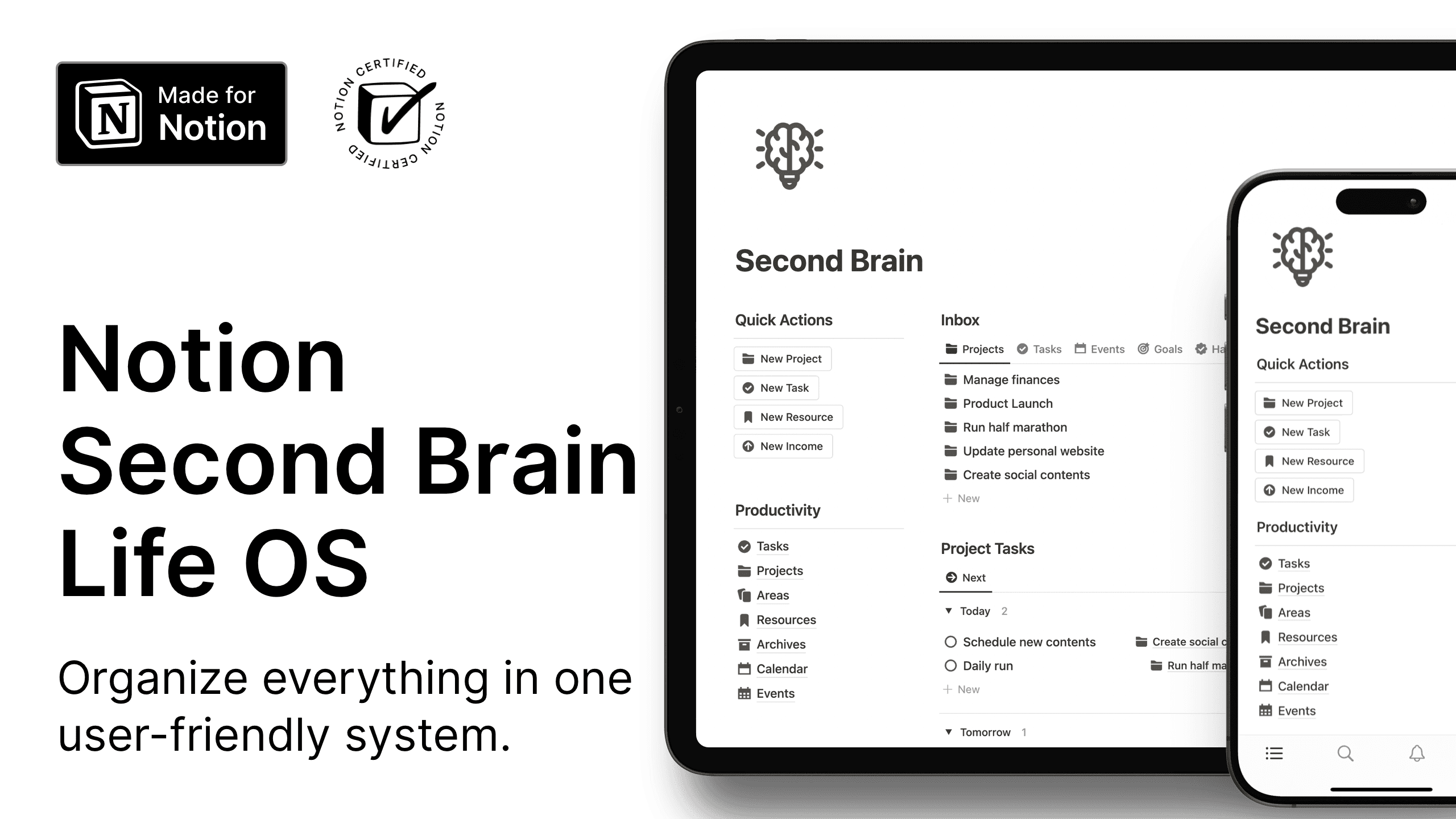1456x819 pixels.
Task: Click Manage finances inbox item
Action: (x=1011, y=379)
